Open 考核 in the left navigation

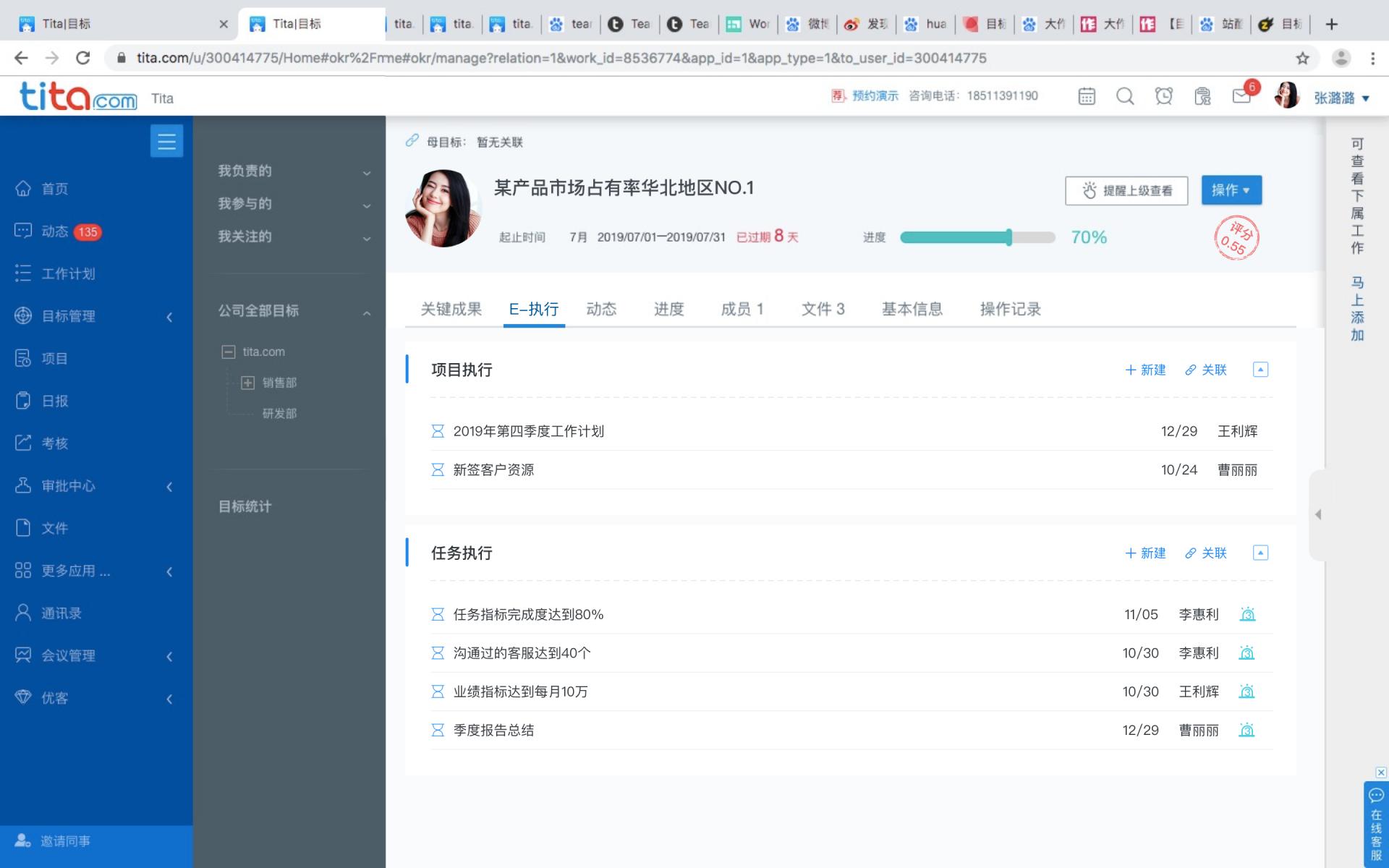[x=54, y=443]
